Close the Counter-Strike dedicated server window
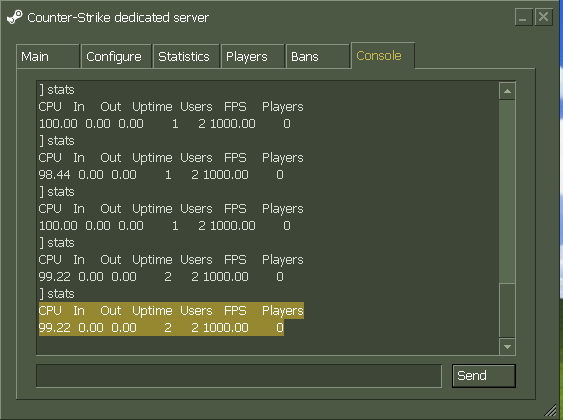 click(544, 17)
